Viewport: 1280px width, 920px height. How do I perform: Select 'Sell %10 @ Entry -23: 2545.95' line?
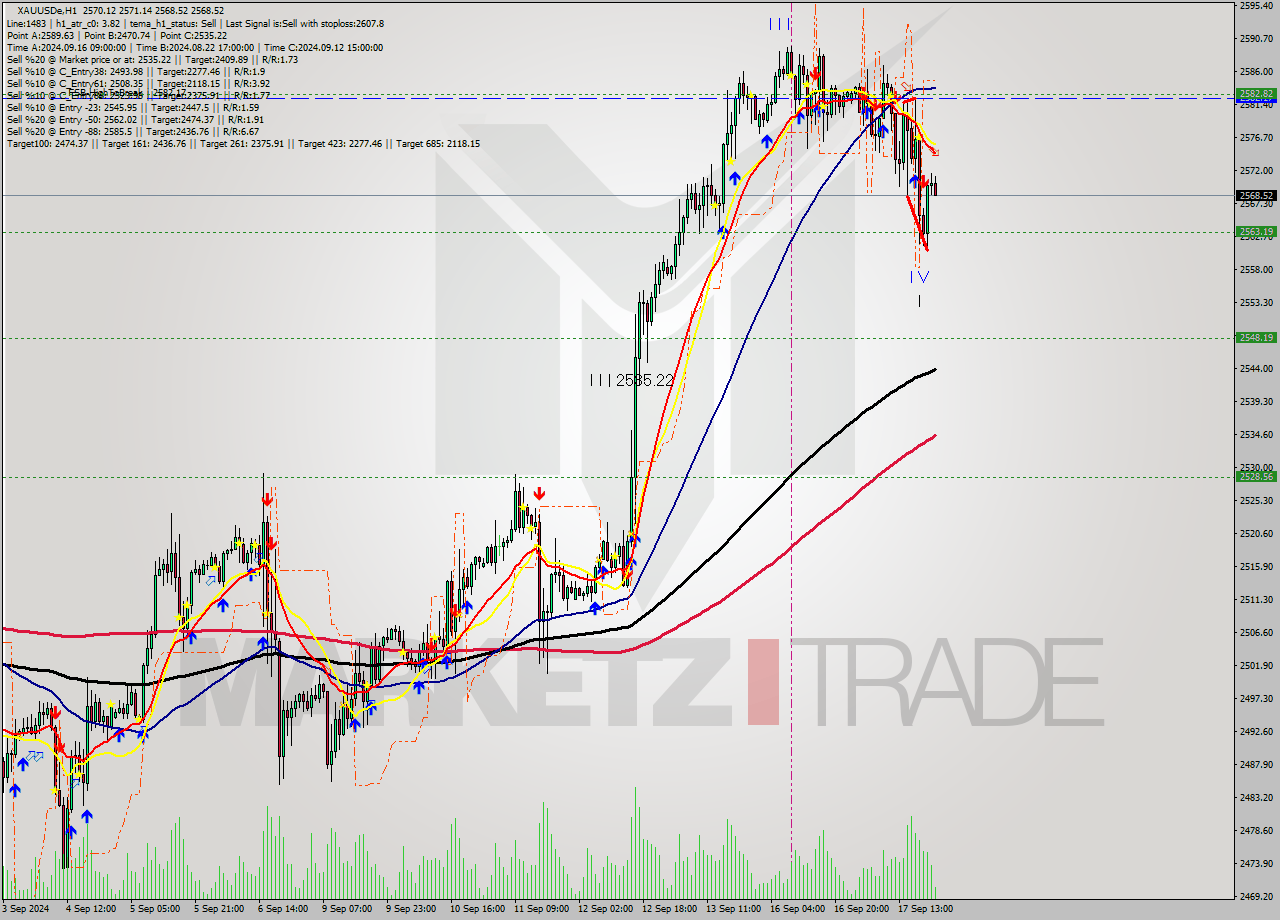tap(132, 107)
